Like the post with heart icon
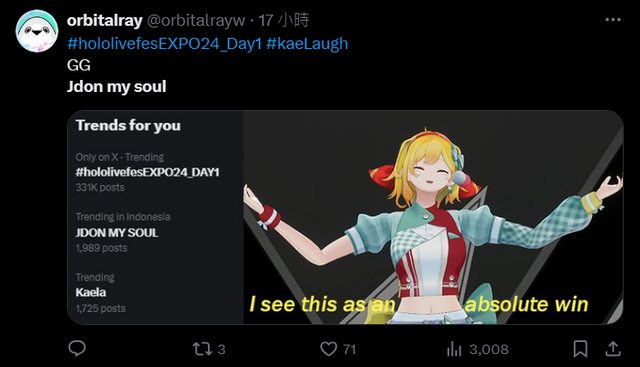 click(x=329, y=349)
